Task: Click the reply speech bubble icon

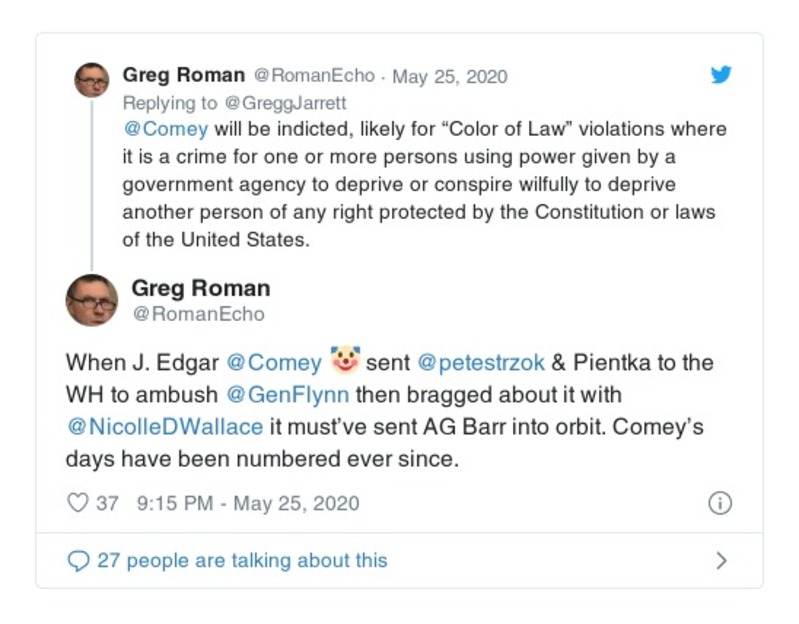Action: [x=77, y=561]
